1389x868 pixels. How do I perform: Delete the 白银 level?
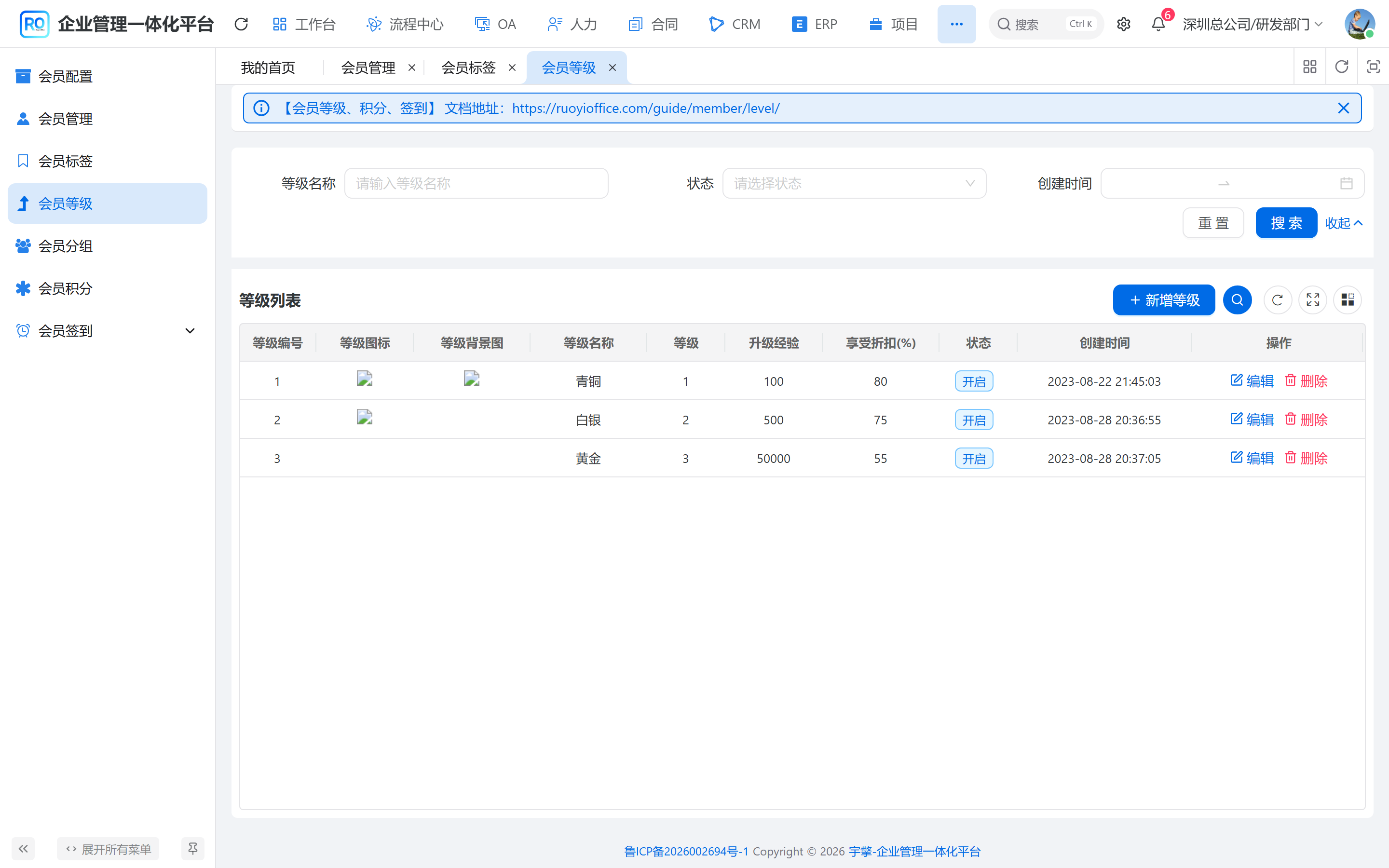click(x=1306, y=419)
